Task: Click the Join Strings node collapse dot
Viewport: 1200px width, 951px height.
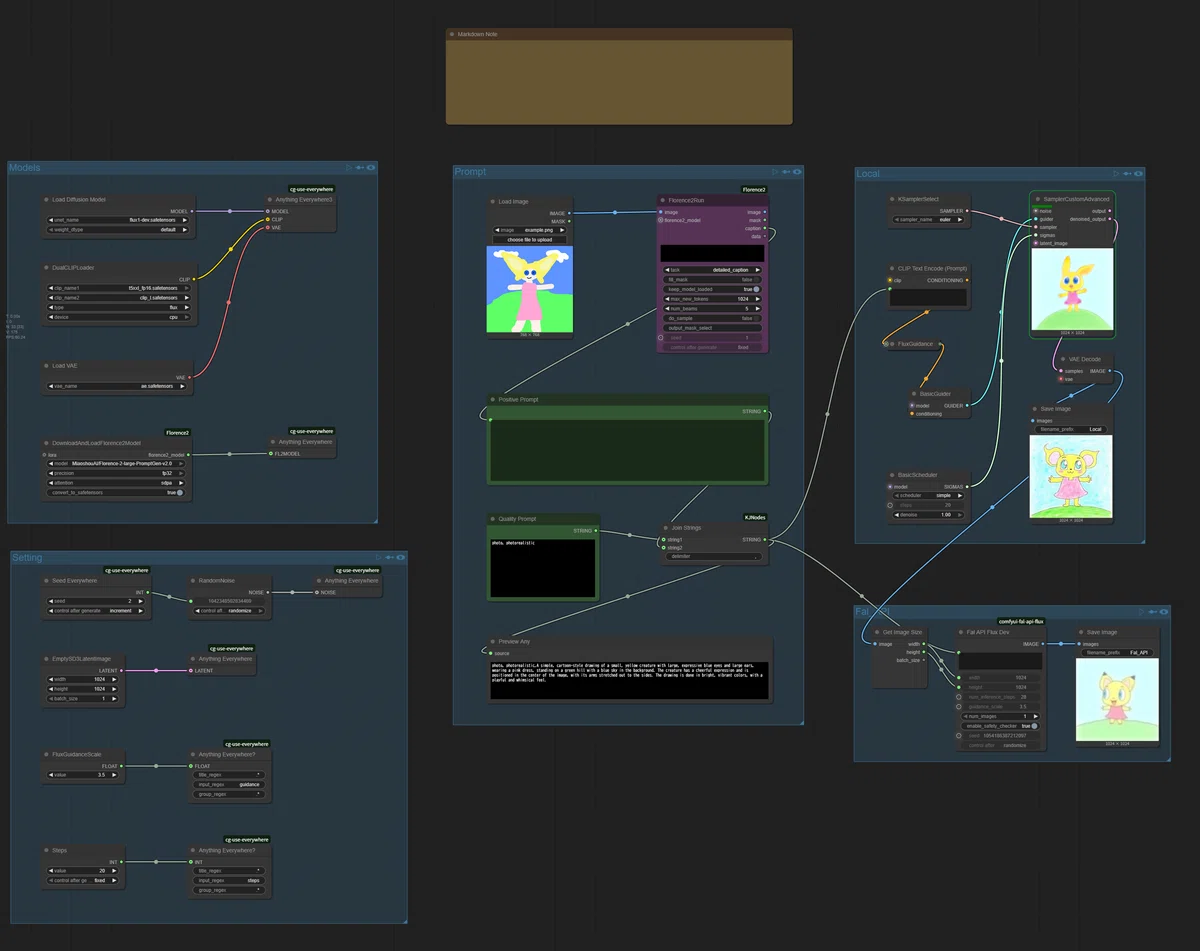Action: pos(664,528)
